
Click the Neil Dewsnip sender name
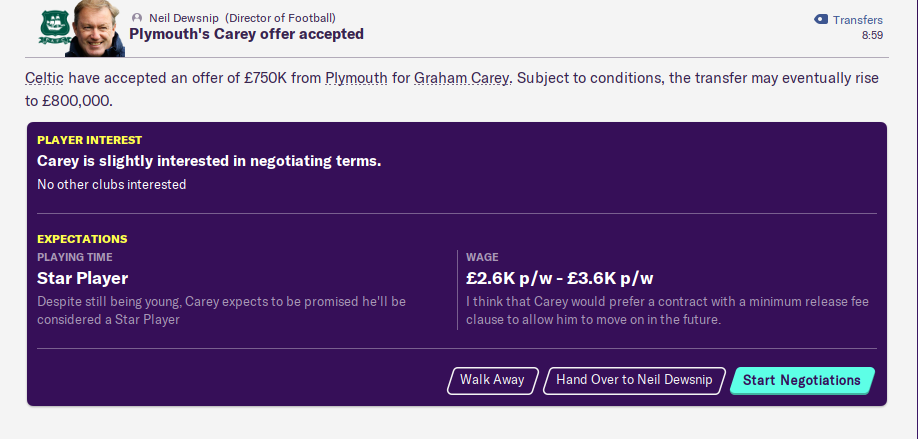[x=186, y=18]
